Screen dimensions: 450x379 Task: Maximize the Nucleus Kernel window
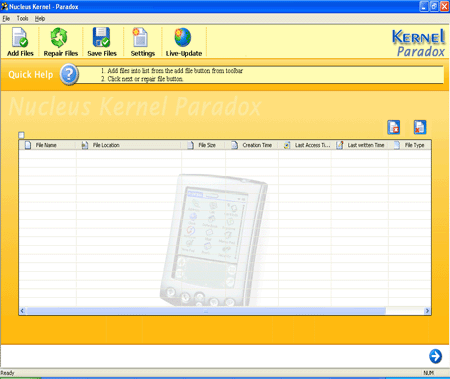tap(434, 6)
